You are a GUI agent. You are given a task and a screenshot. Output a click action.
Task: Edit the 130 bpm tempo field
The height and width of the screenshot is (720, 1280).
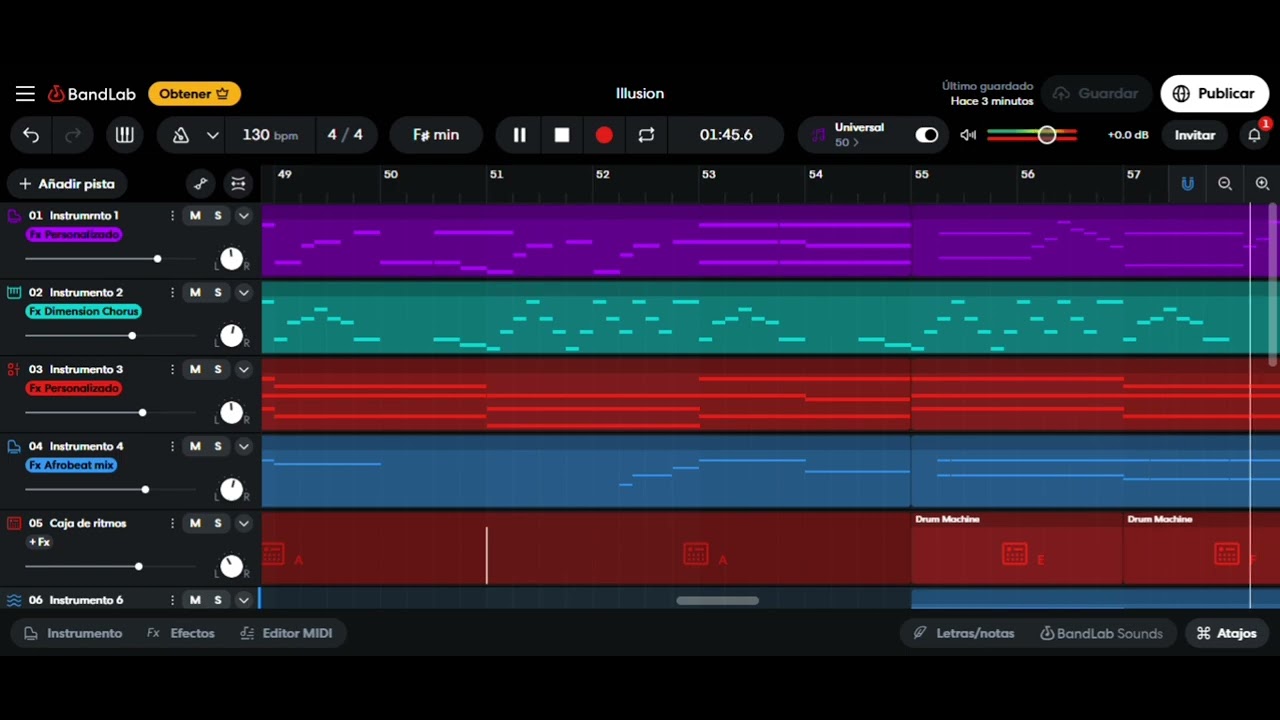pos(270,135)
